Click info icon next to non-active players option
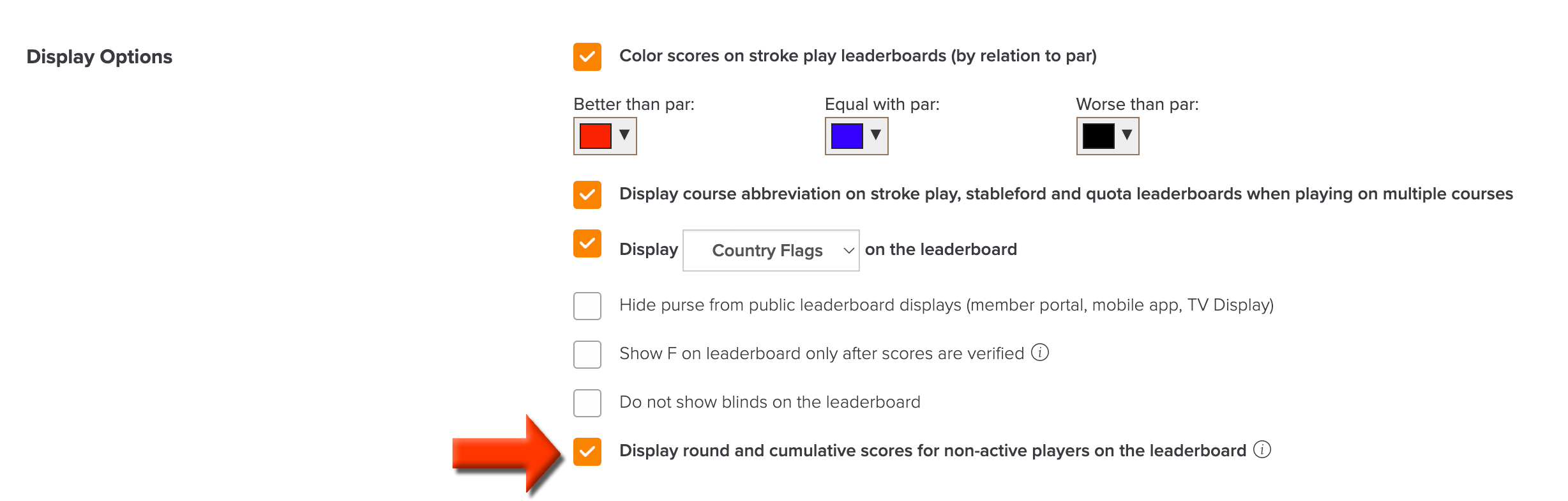1568x501 pixels. [x=1262, y=449]
